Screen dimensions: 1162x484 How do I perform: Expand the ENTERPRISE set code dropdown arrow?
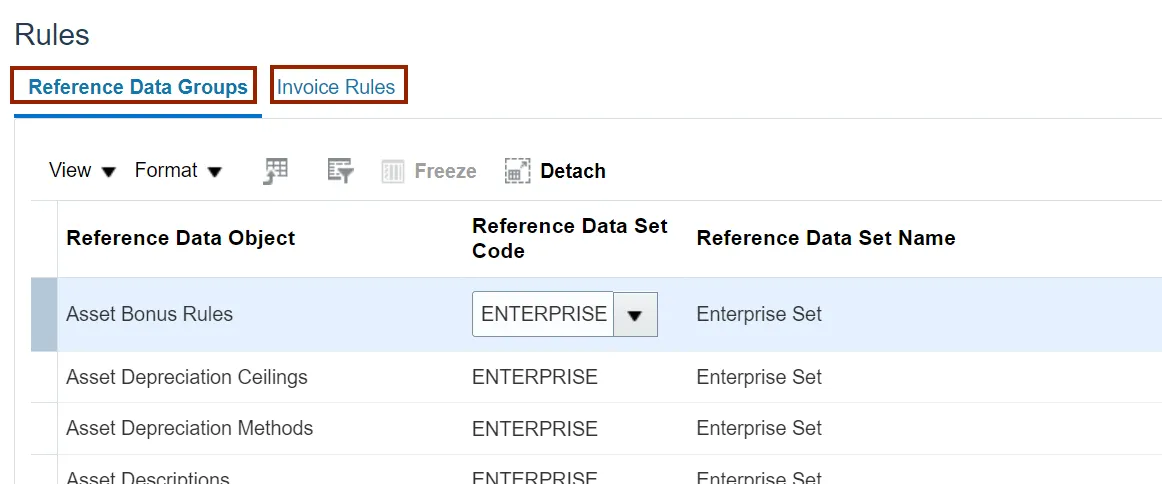pos(635,314)
